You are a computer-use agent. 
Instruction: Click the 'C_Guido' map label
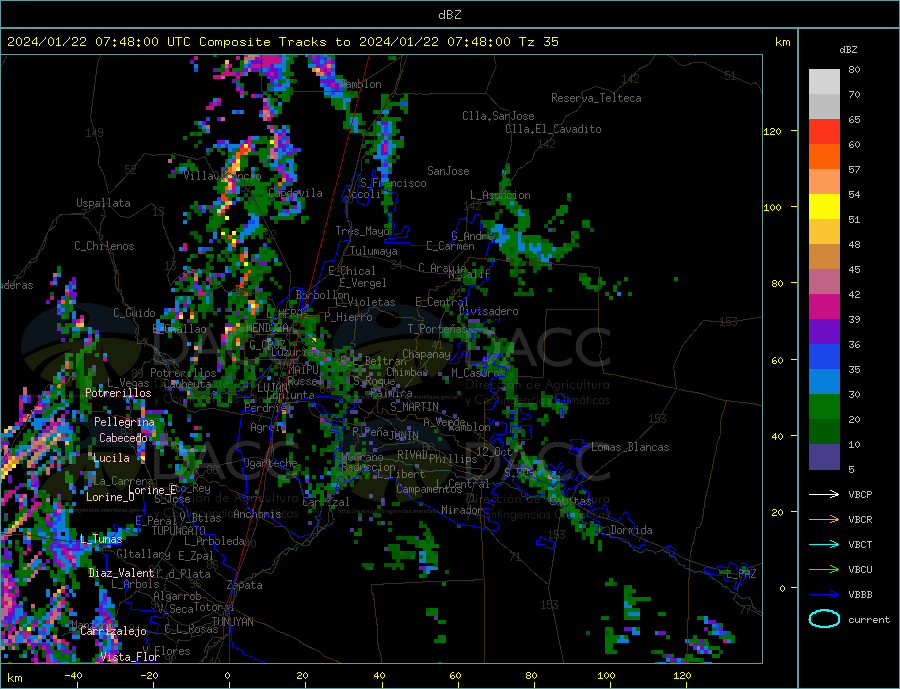point(134,312)
